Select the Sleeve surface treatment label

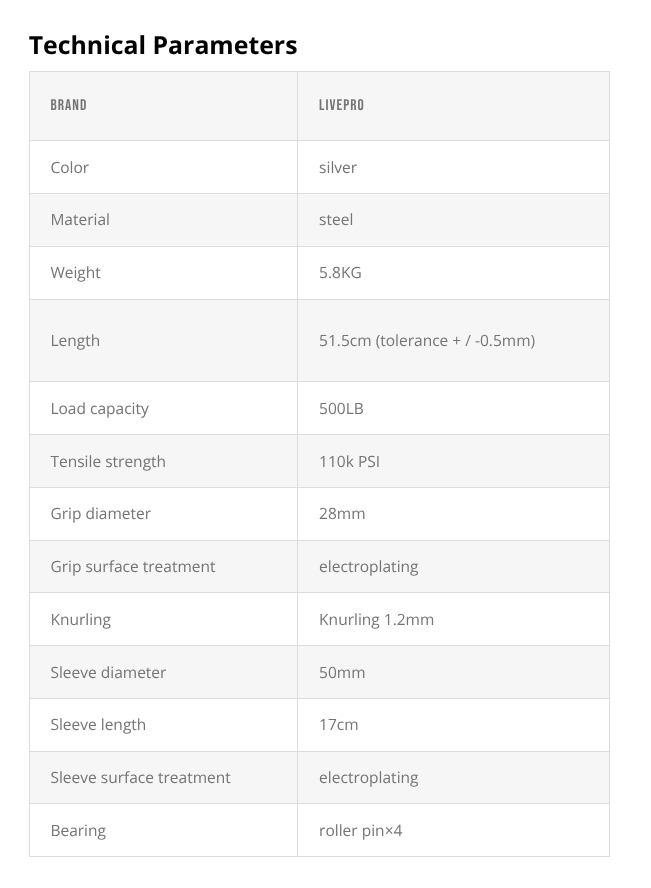click(x=141, y=777)
